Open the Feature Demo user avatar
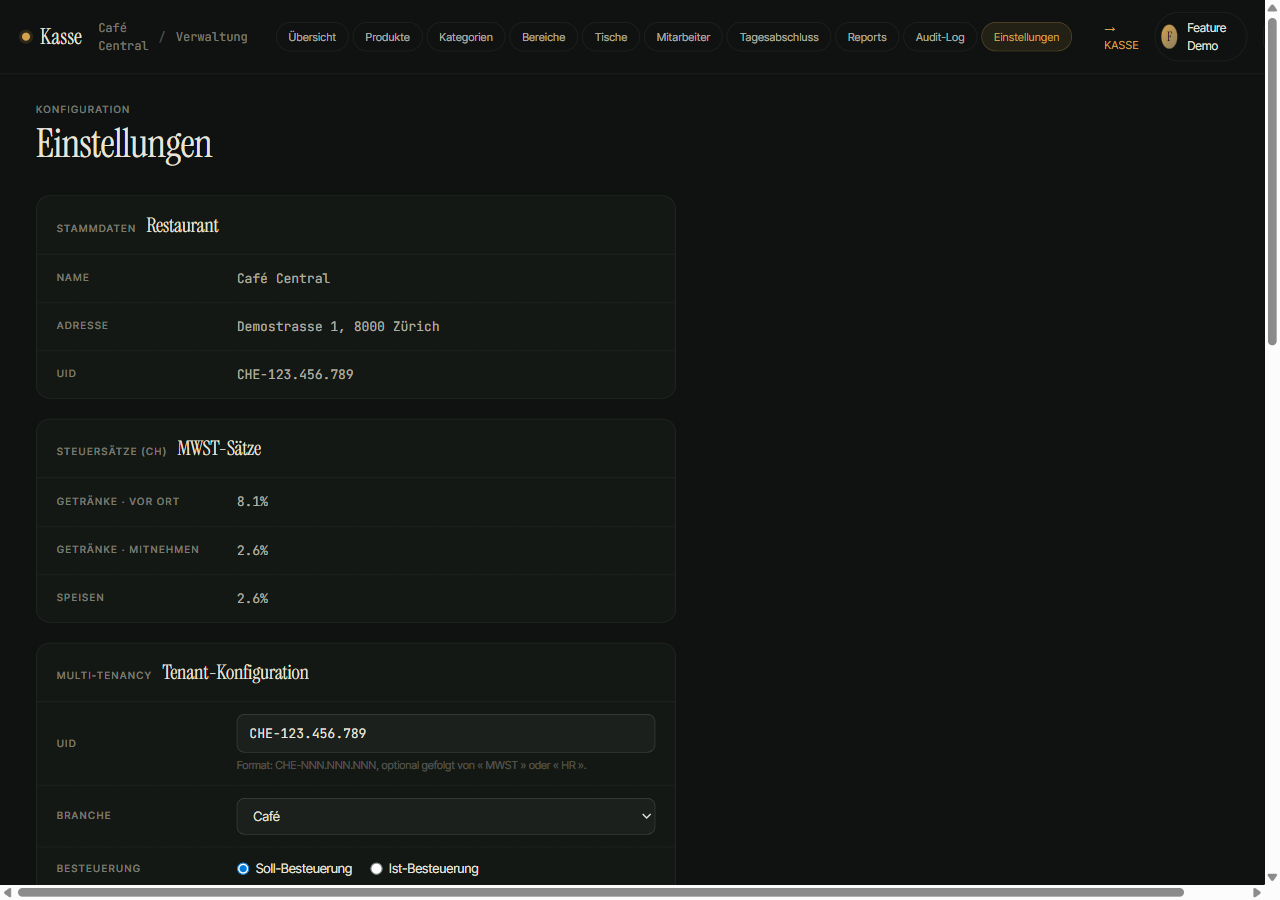Viewport: 1280px width, 900px height. click(1169, 37)
